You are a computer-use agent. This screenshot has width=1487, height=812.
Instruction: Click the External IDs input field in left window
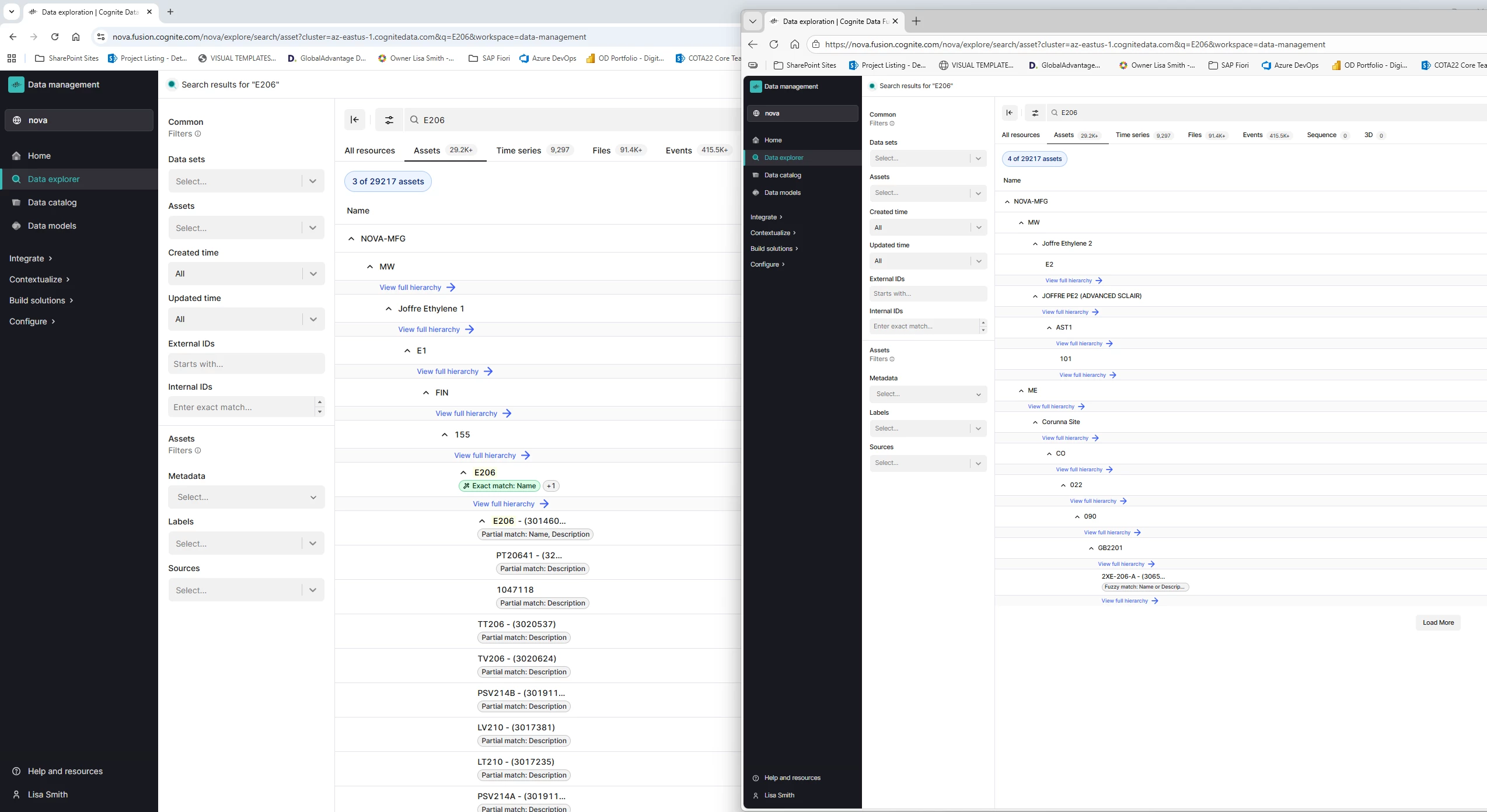[246, 364]
